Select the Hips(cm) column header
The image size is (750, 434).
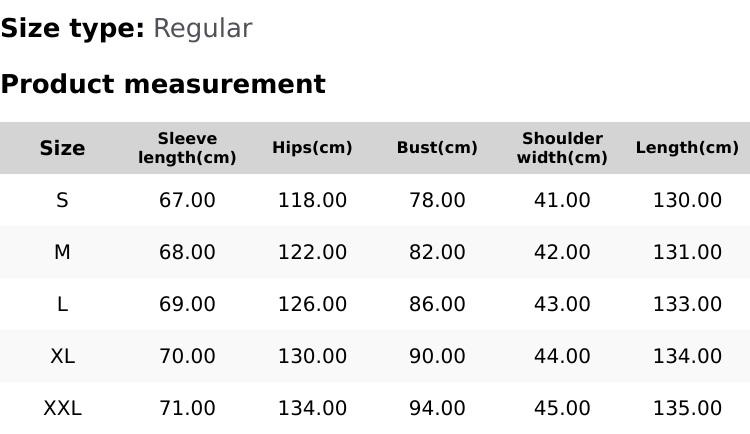point(312,148)
